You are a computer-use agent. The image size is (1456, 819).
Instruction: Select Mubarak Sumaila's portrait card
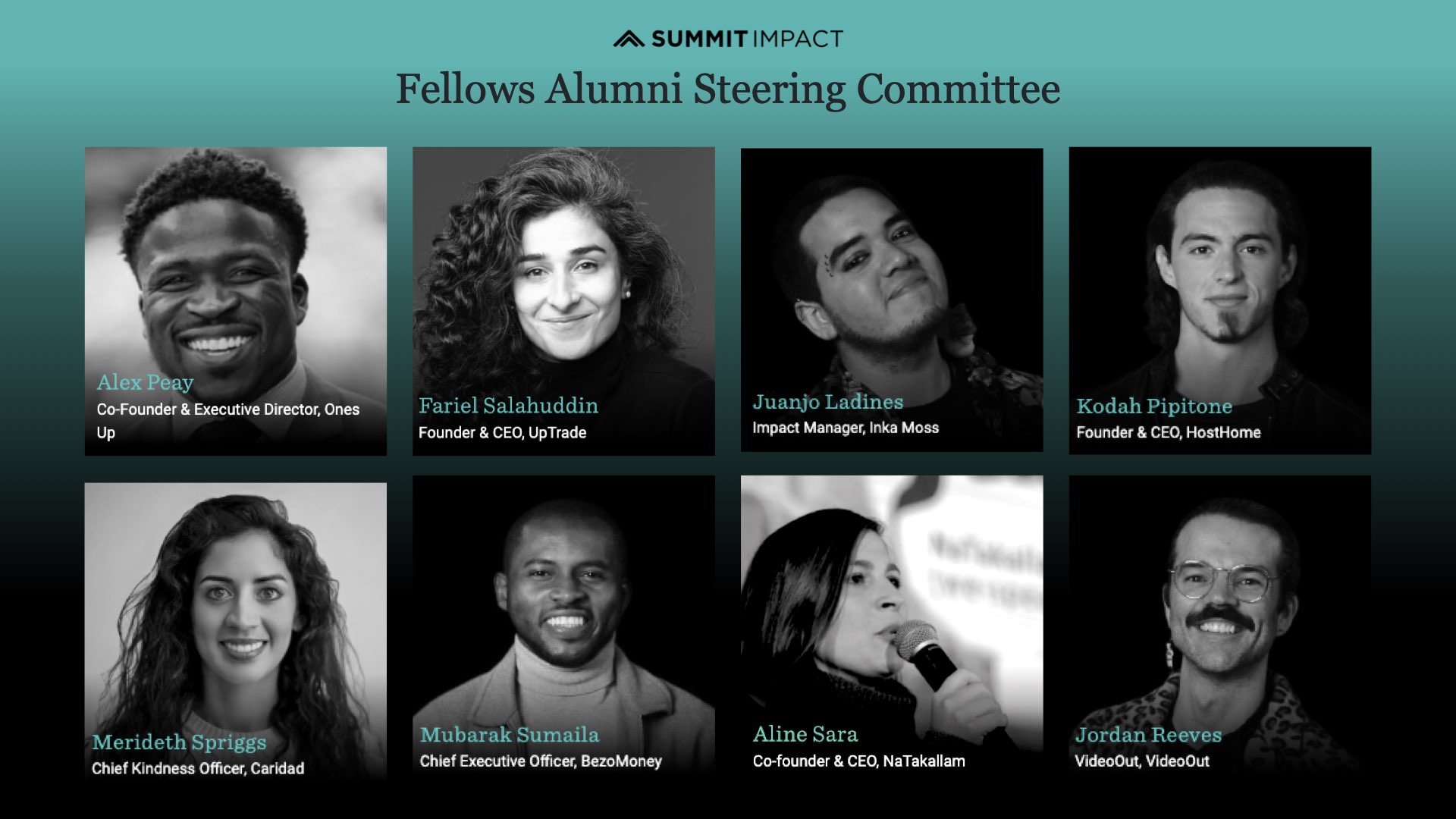pos(563,626)
